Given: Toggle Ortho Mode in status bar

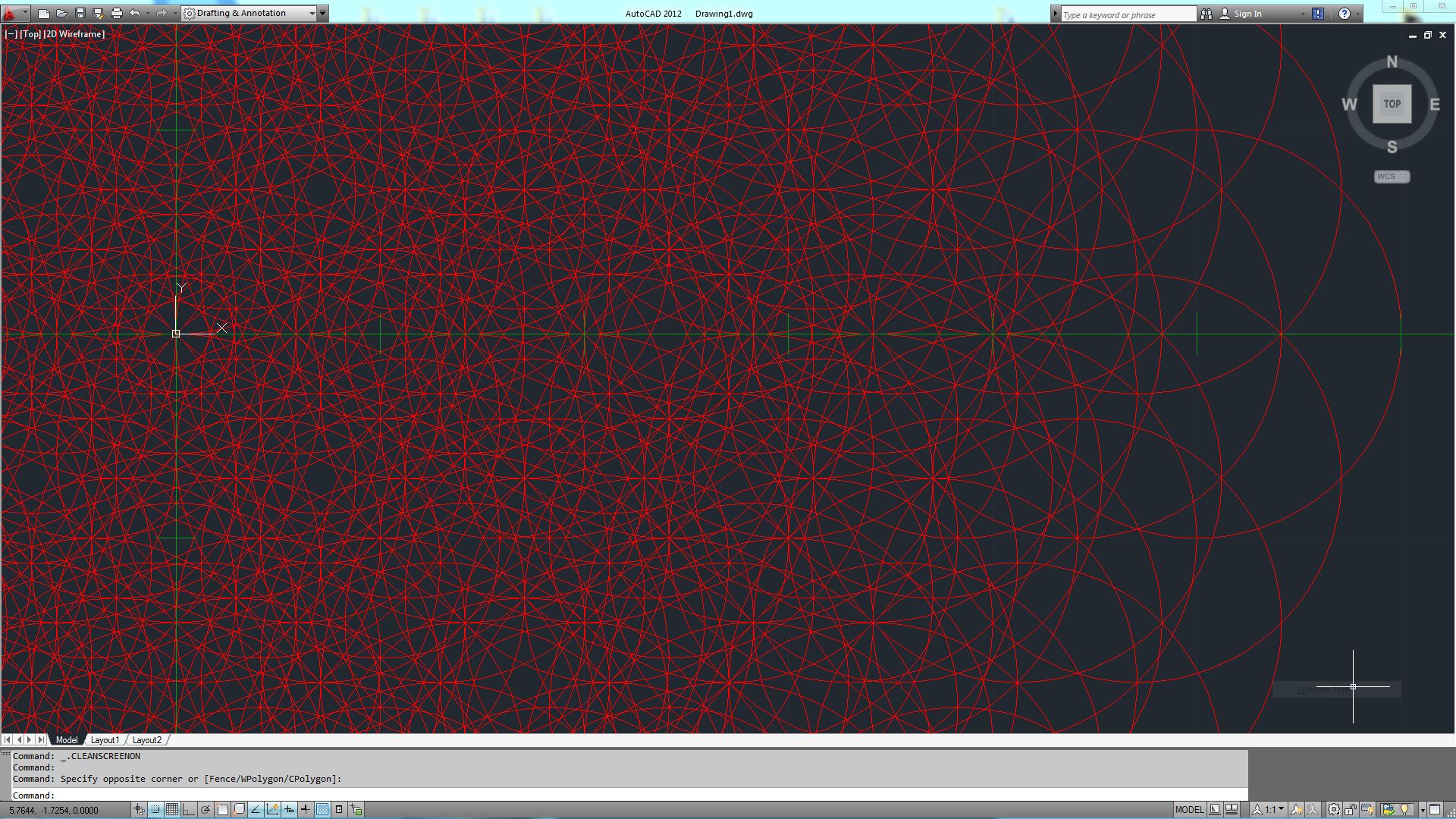Looking at the screenshot, I should 189,810.
